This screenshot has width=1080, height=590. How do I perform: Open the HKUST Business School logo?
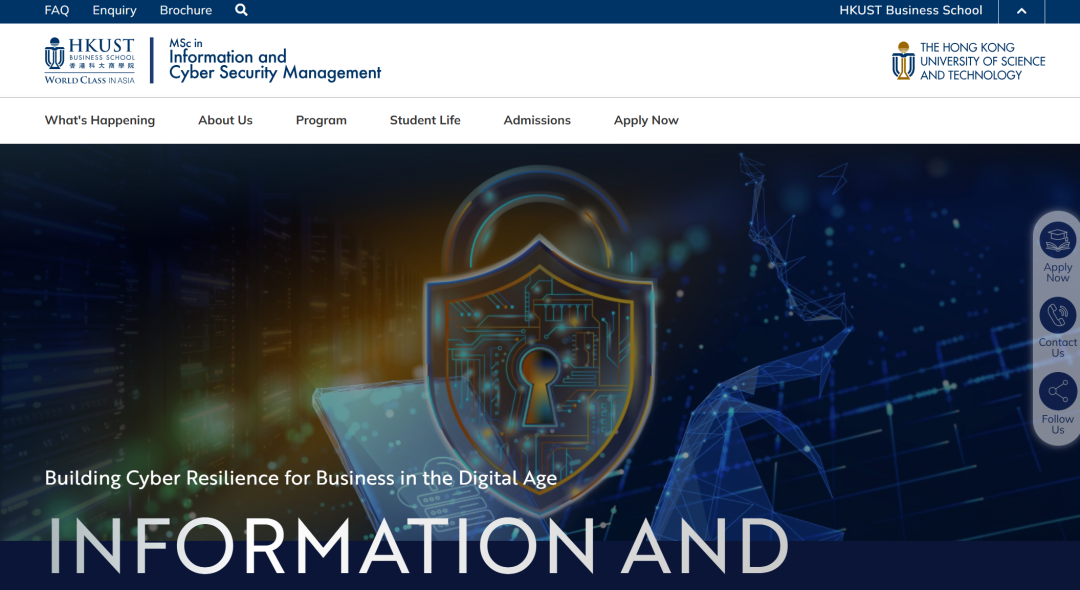coord(90,61)
